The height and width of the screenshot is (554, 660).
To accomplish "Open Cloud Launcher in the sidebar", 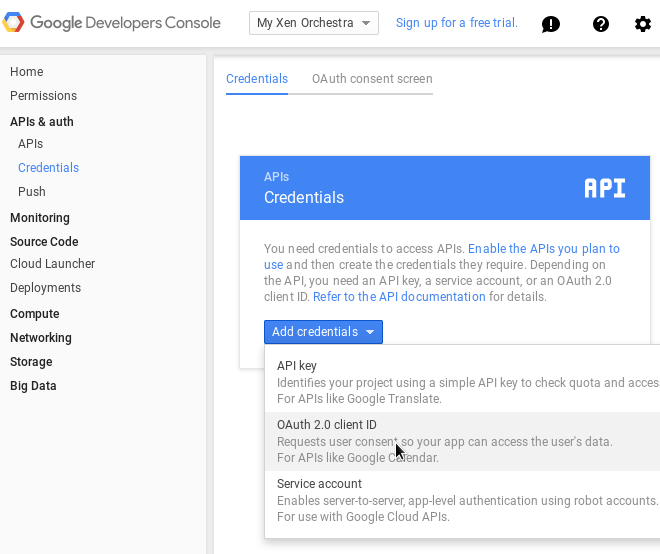I will (53, 264).
